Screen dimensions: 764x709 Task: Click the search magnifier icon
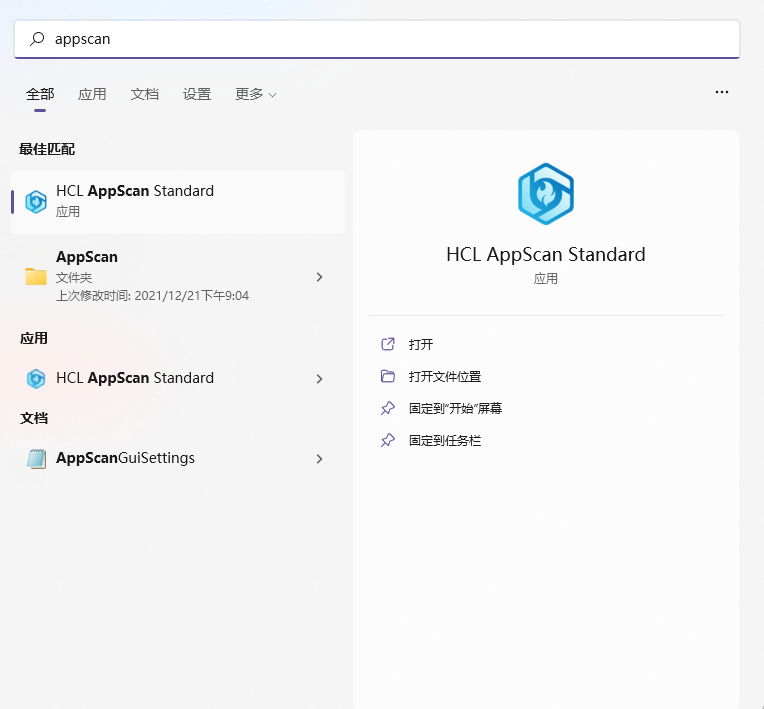pyautogui.click(x=38, y=39)
